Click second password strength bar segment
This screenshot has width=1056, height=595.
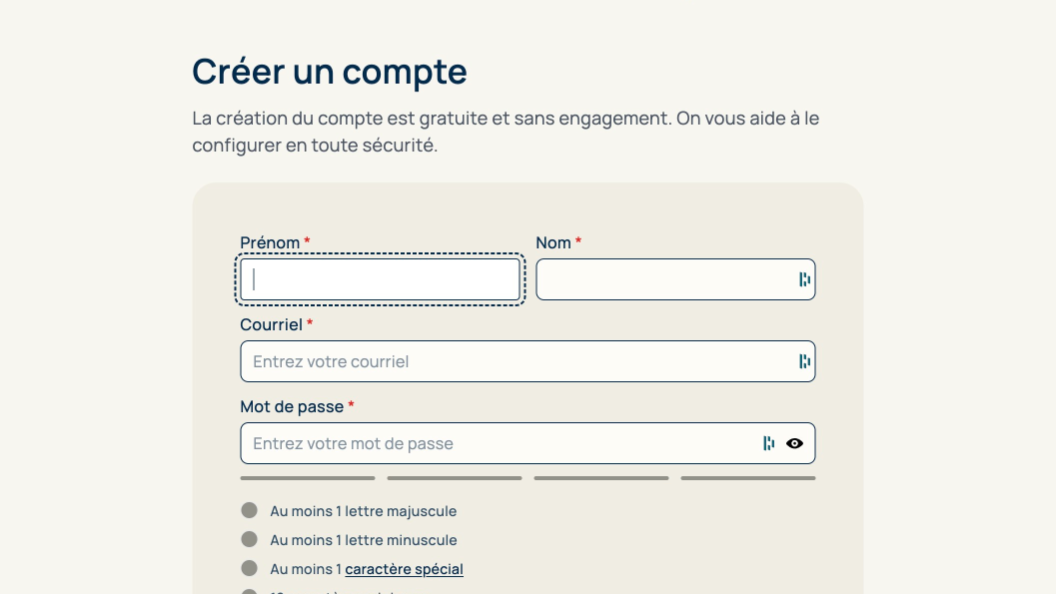click(454, 478)
